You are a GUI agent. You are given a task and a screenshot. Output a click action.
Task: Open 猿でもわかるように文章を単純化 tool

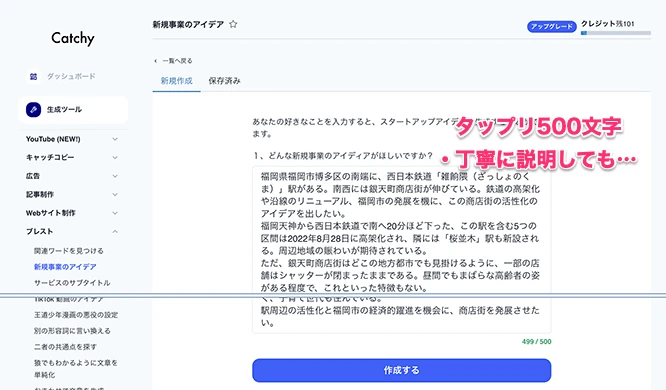[x=76, y=369]
